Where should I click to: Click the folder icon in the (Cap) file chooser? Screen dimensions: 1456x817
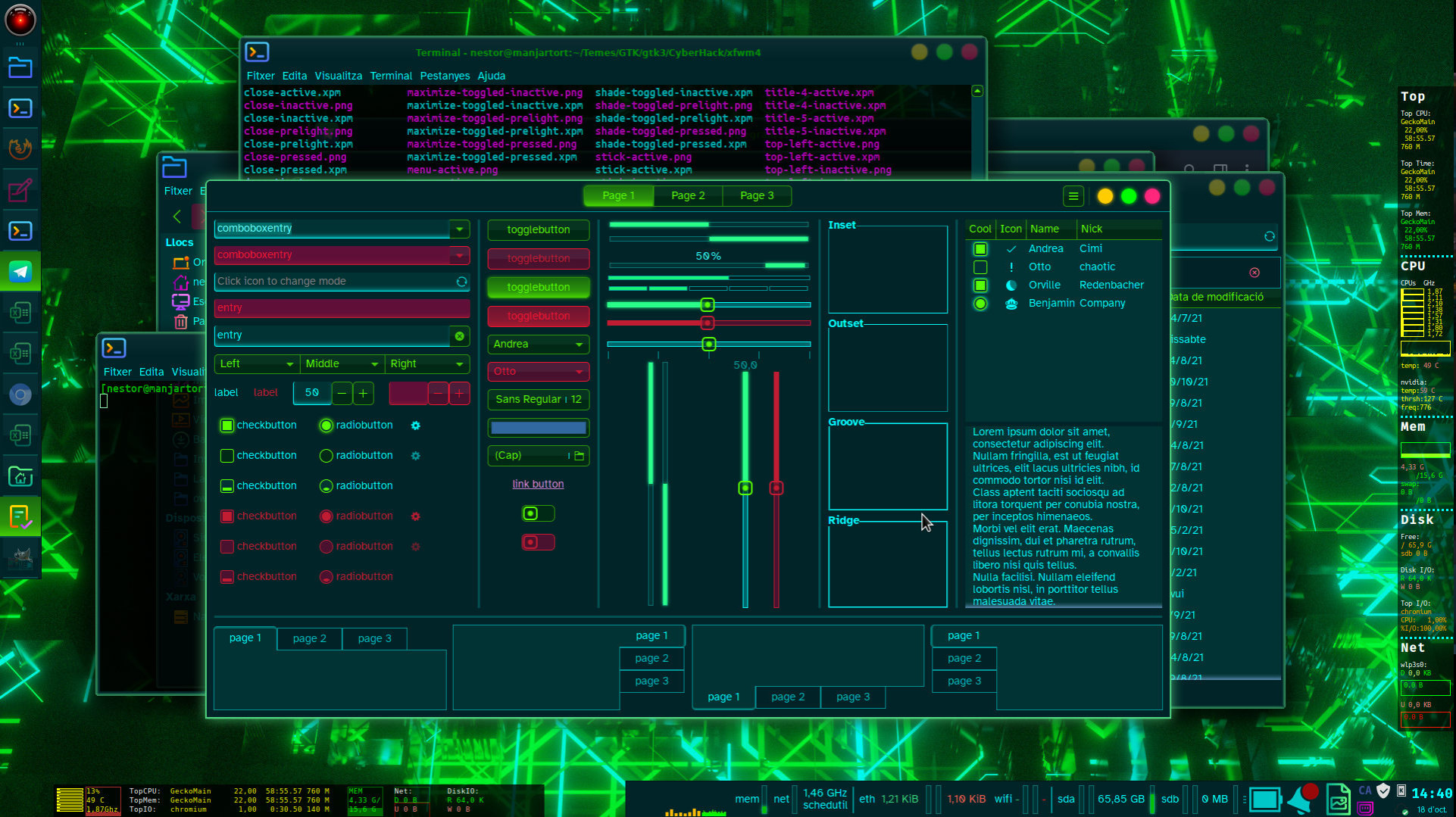point(580,456)
